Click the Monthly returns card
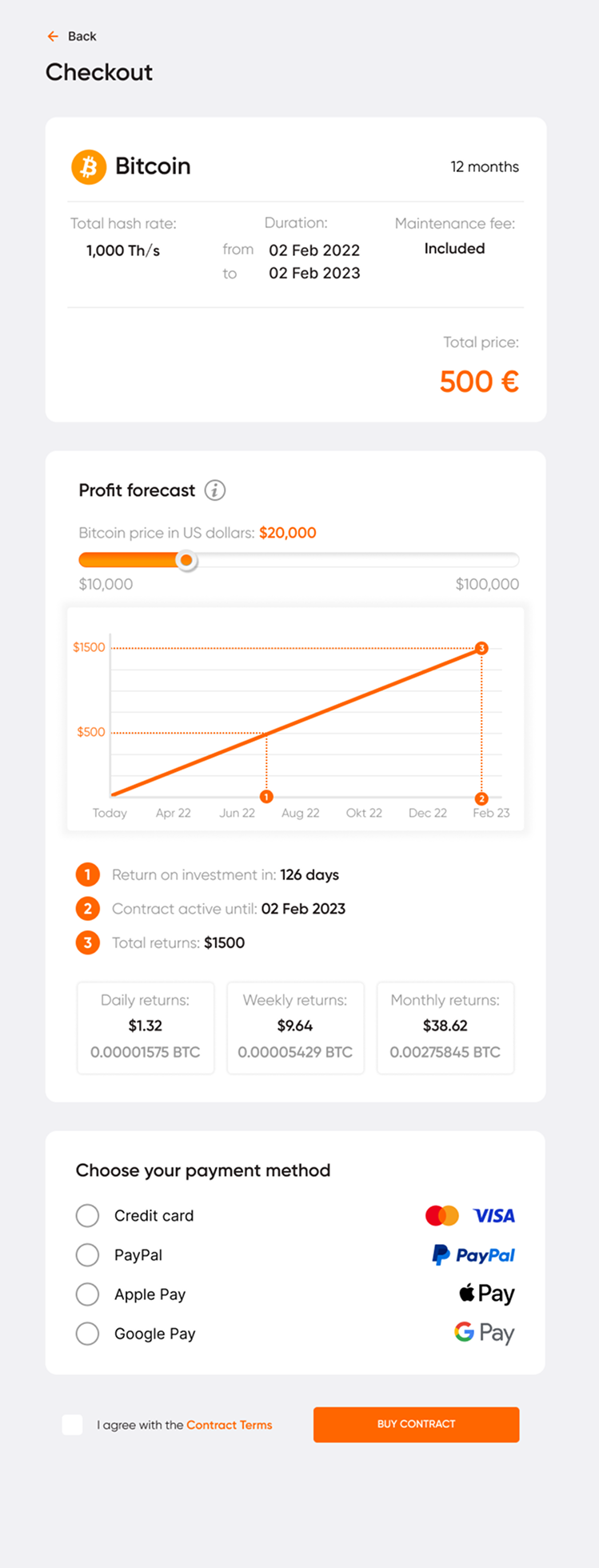Viewport: 599px width, 1568px height. click(445, 1028)
